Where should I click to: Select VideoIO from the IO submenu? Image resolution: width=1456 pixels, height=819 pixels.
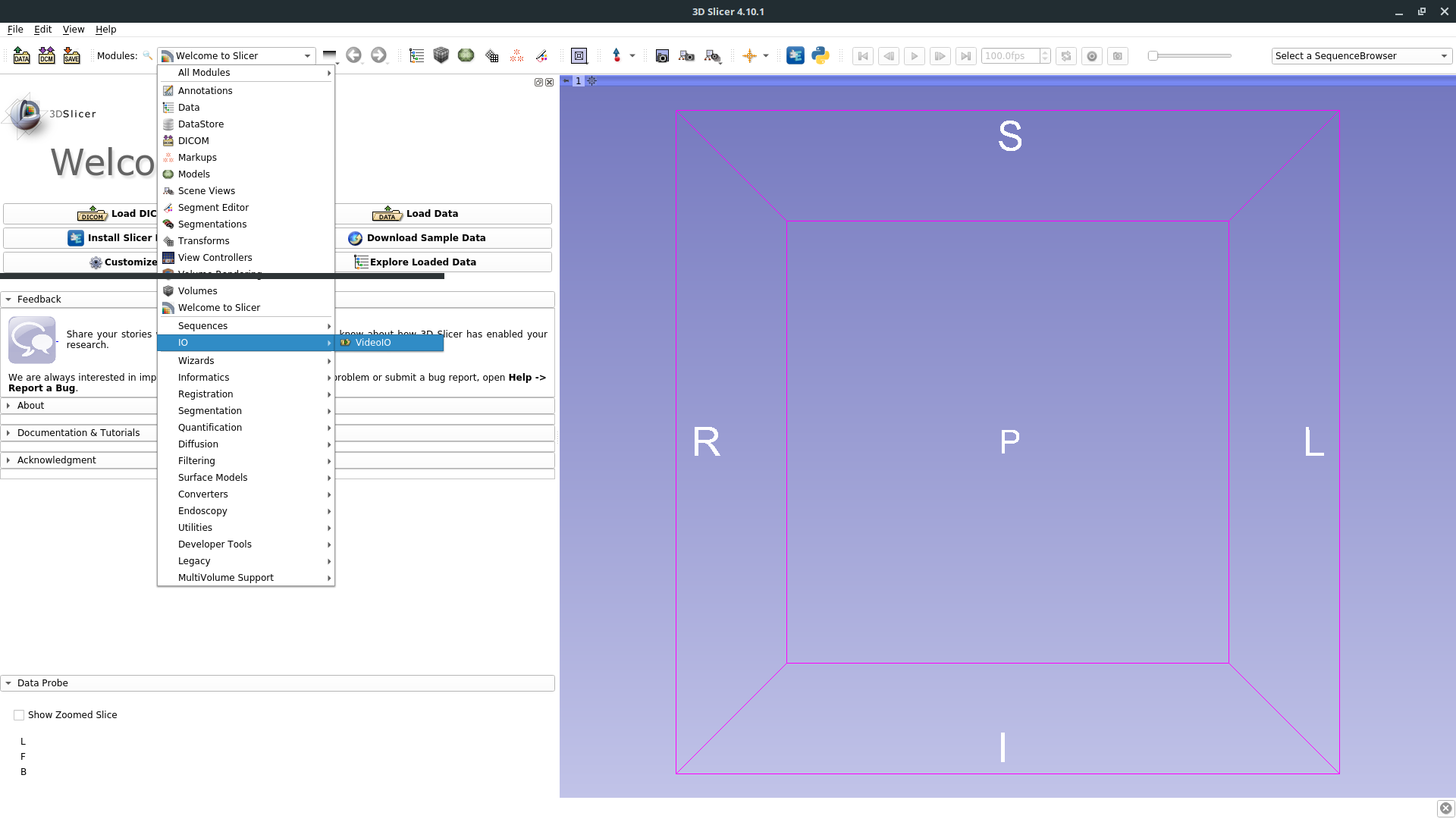click(373, 343)
